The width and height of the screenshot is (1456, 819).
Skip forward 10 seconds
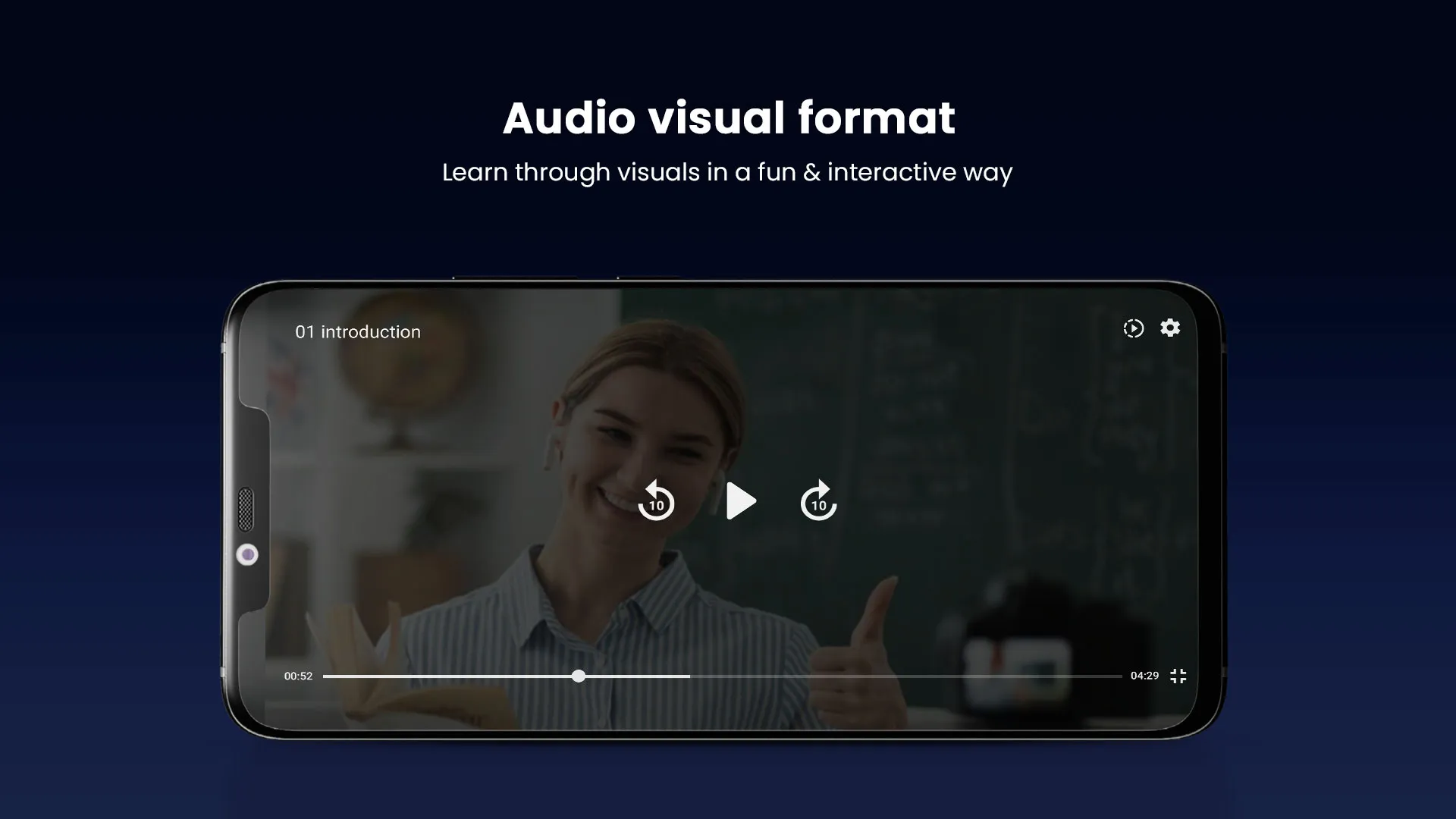[x=818, y=500]
